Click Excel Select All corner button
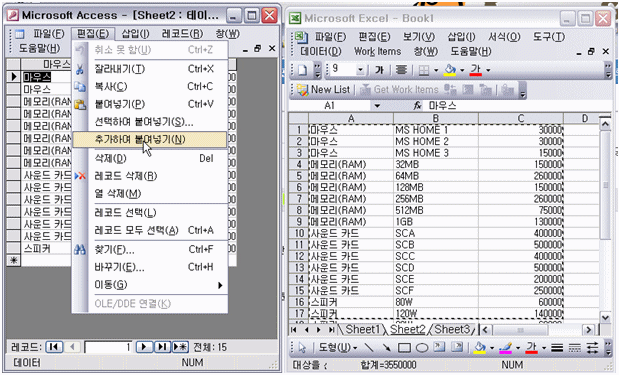The height and width of the screenshot is (375, 619). coord(299,118)
